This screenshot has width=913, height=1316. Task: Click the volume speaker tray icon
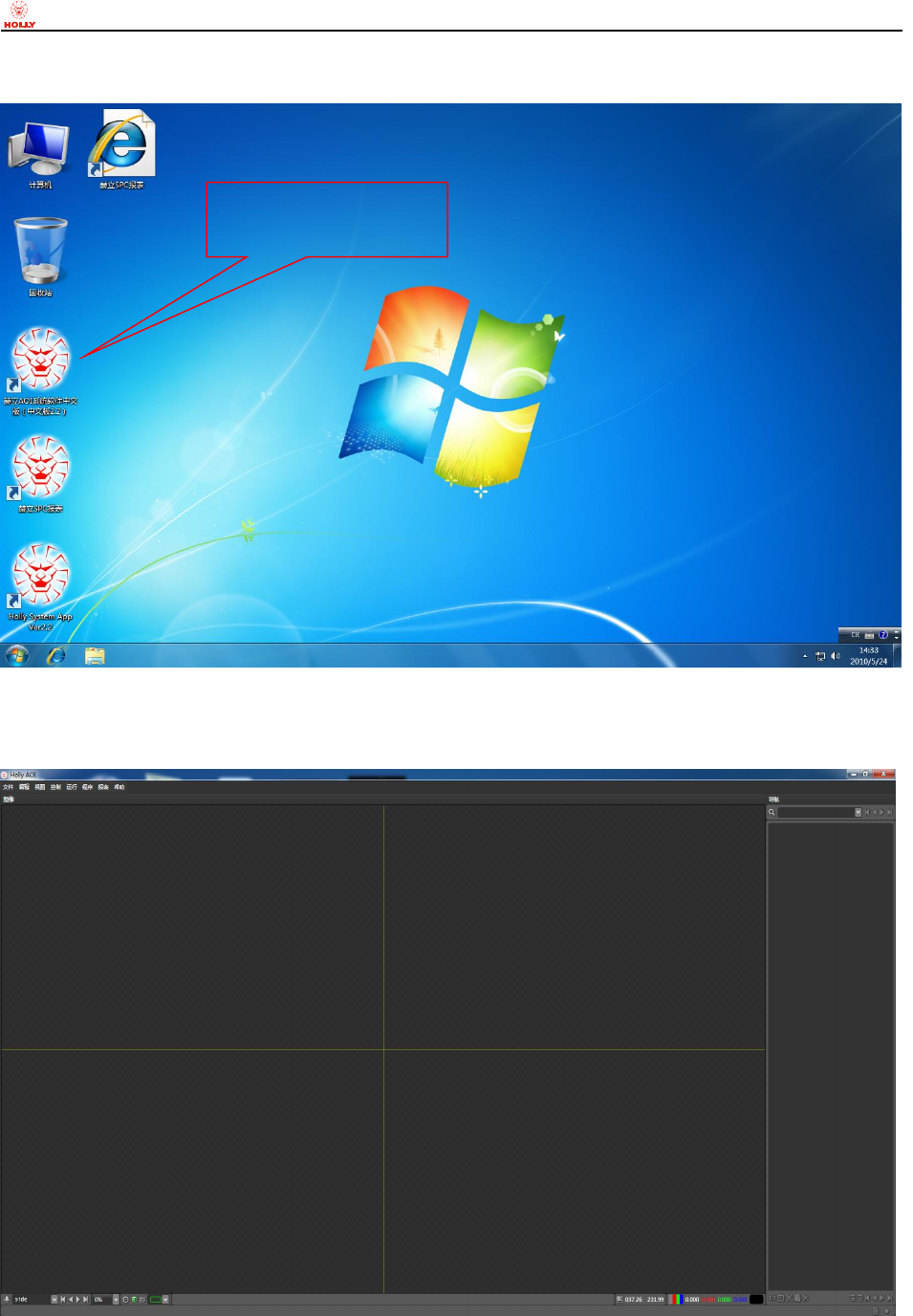[x=836, y=656]
